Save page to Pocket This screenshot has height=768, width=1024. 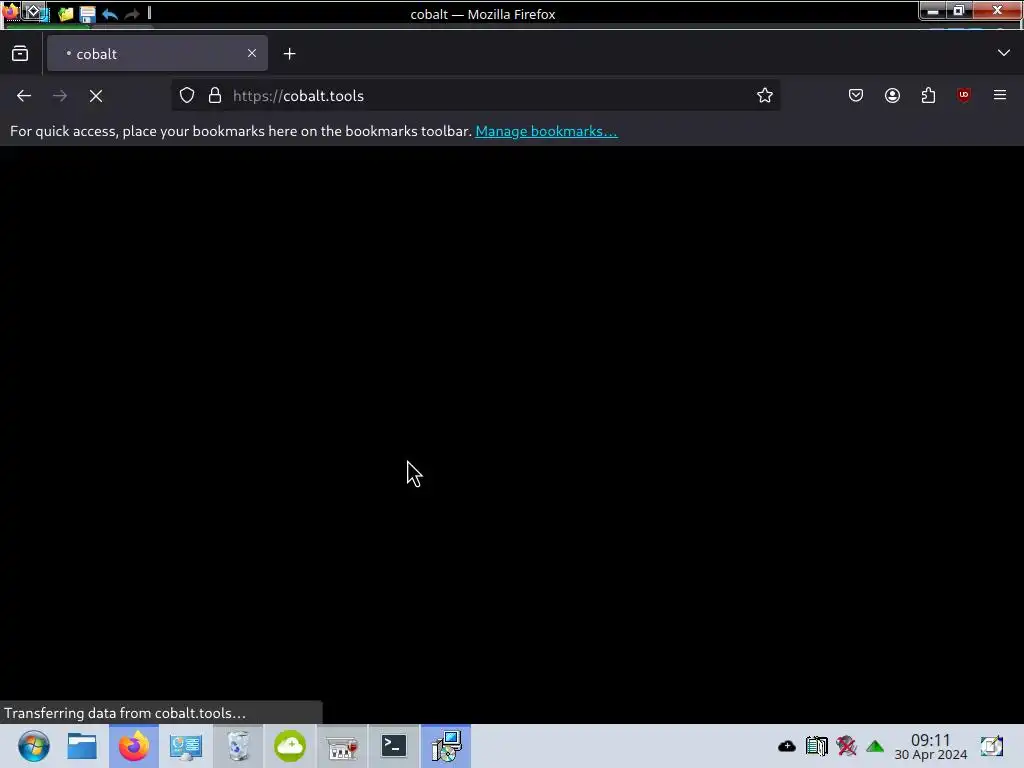click(x=856, y=95)
